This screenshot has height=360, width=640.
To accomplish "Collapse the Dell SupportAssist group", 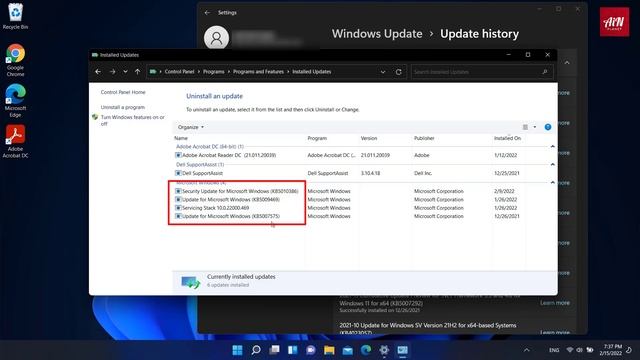I will (x=552, y=164).
